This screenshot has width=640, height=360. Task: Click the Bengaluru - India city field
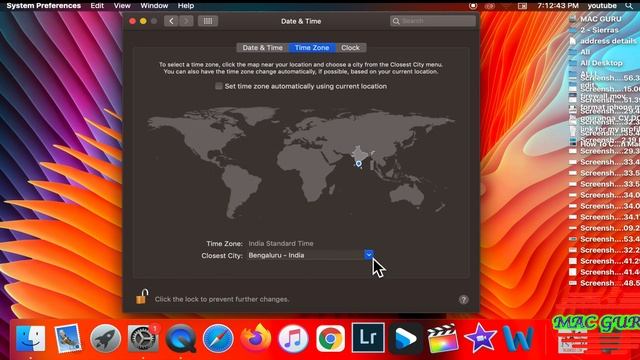click(x=306, y=255)
